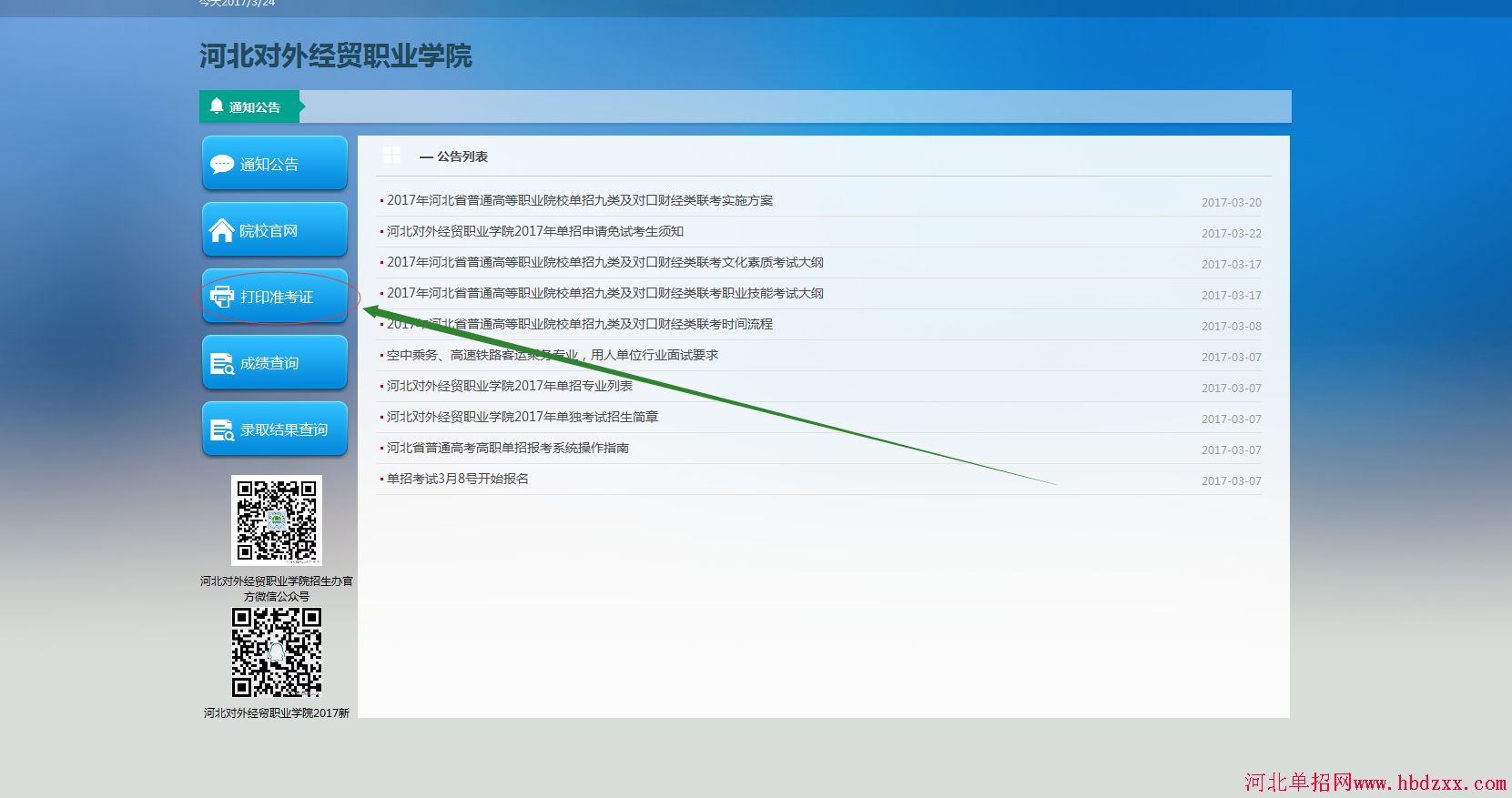
Task: Open announcement 联考文化素质考试大纲
Action: [605, 262]
